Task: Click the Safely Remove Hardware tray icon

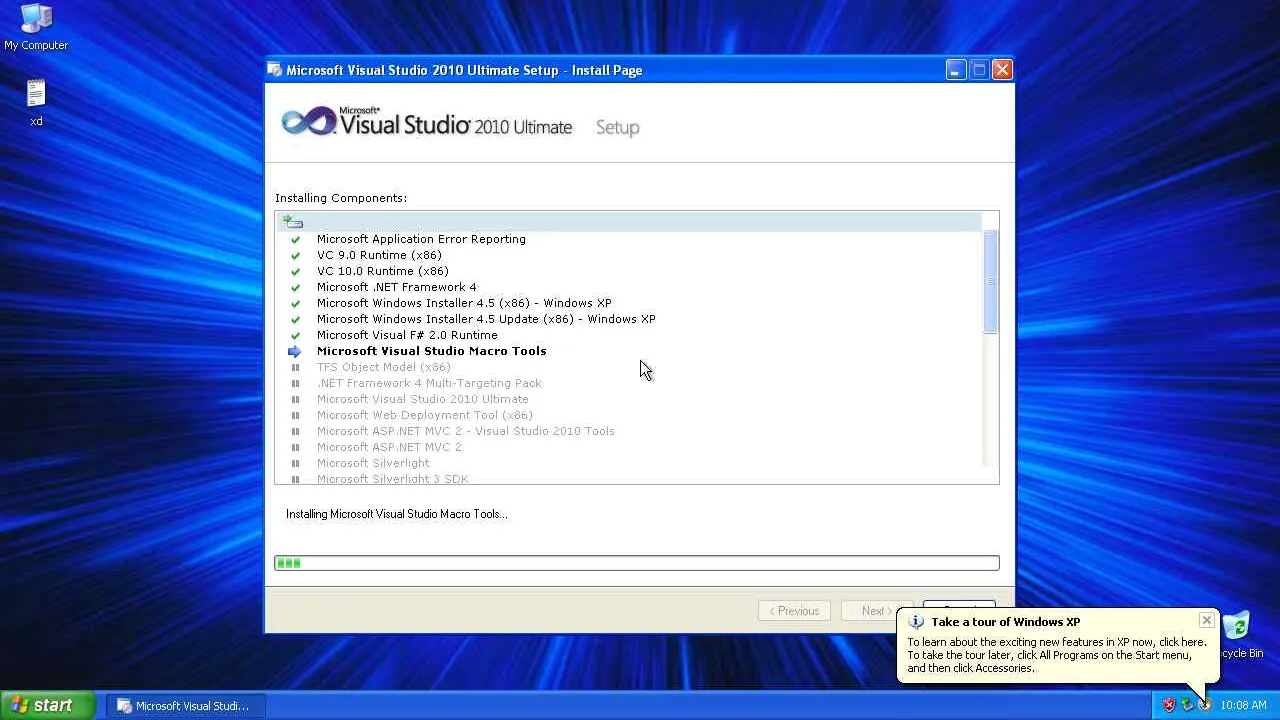Action: point(1187,705)
